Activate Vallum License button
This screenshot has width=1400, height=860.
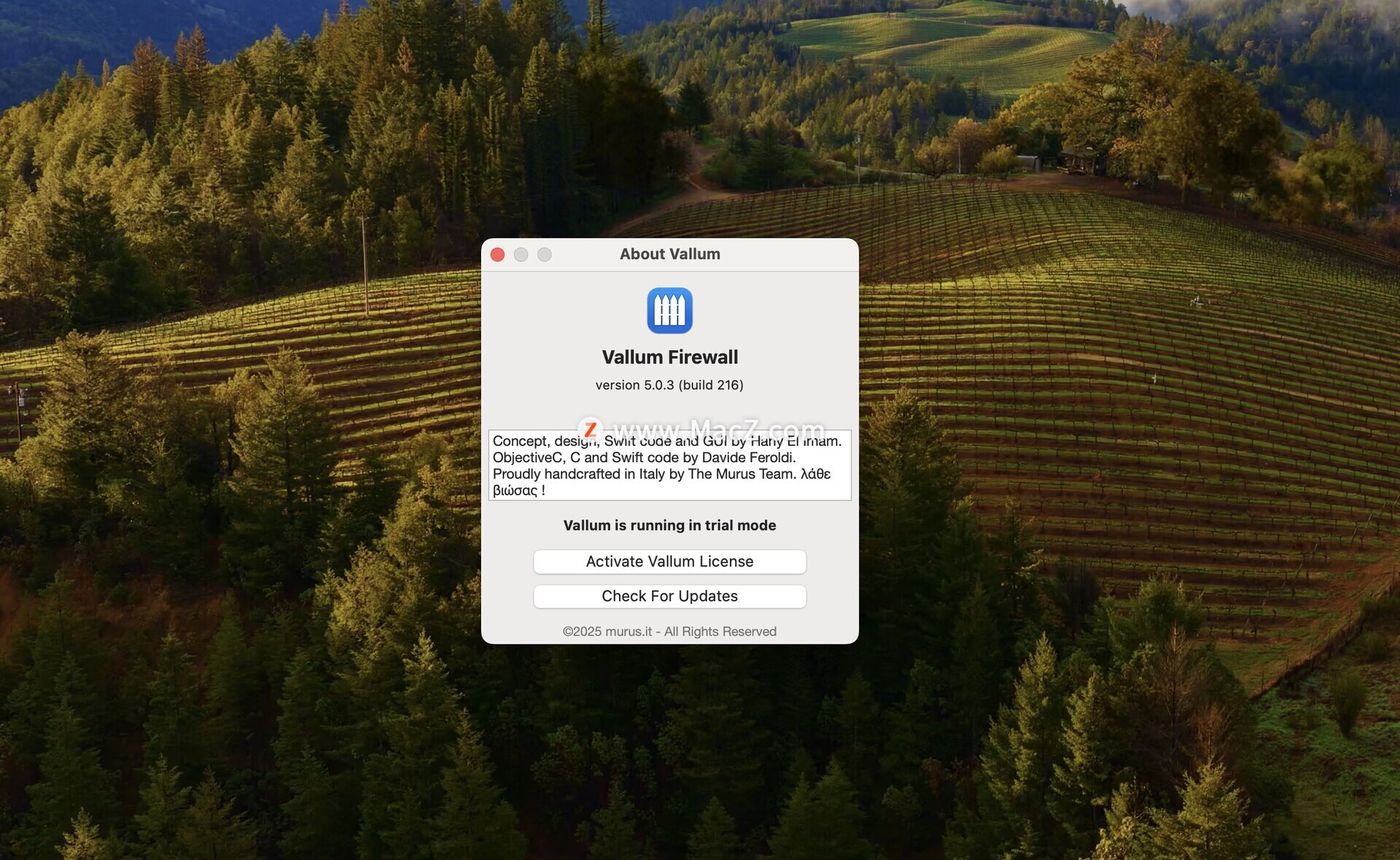[x=669, y=561]
